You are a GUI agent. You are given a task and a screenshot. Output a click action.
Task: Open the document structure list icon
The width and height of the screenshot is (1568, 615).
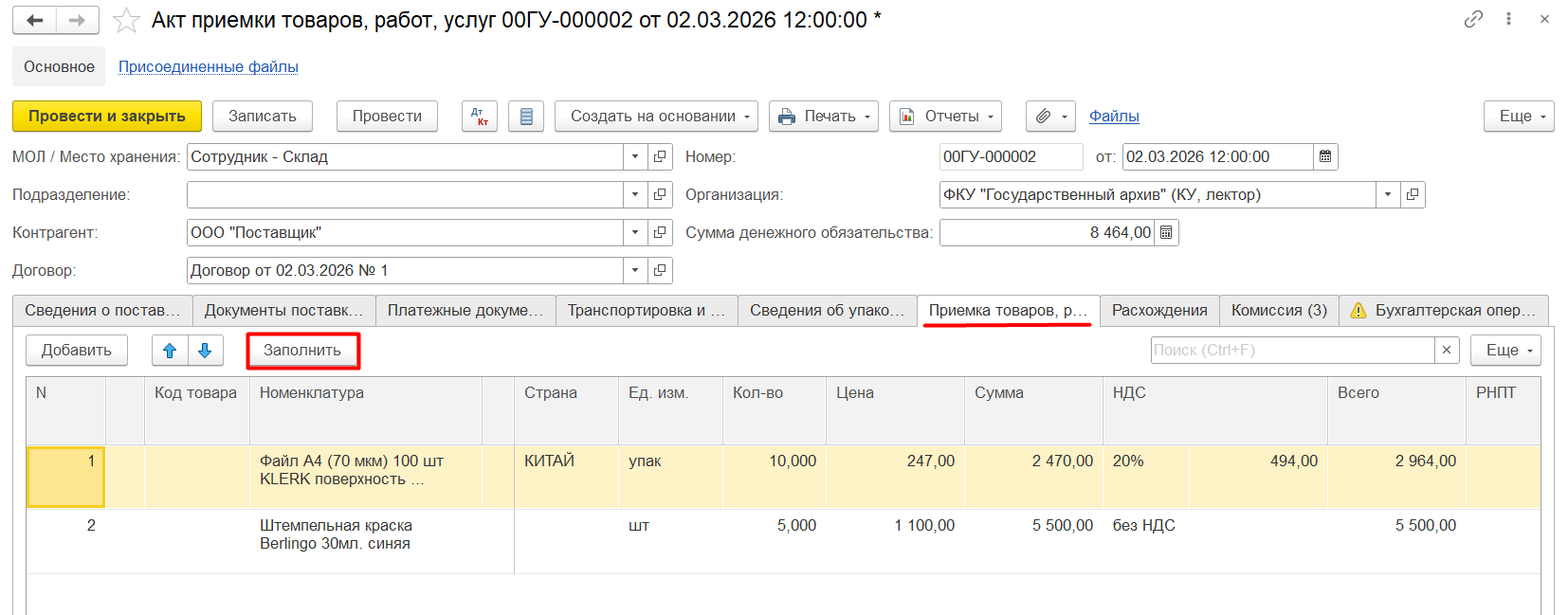point(526,117)
